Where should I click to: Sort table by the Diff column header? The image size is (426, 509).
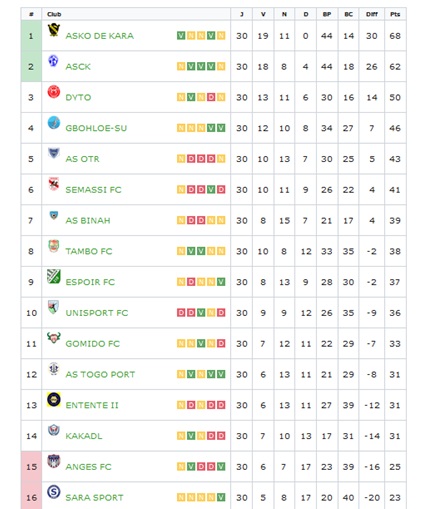pyautogui.click(x=372, y=14)
